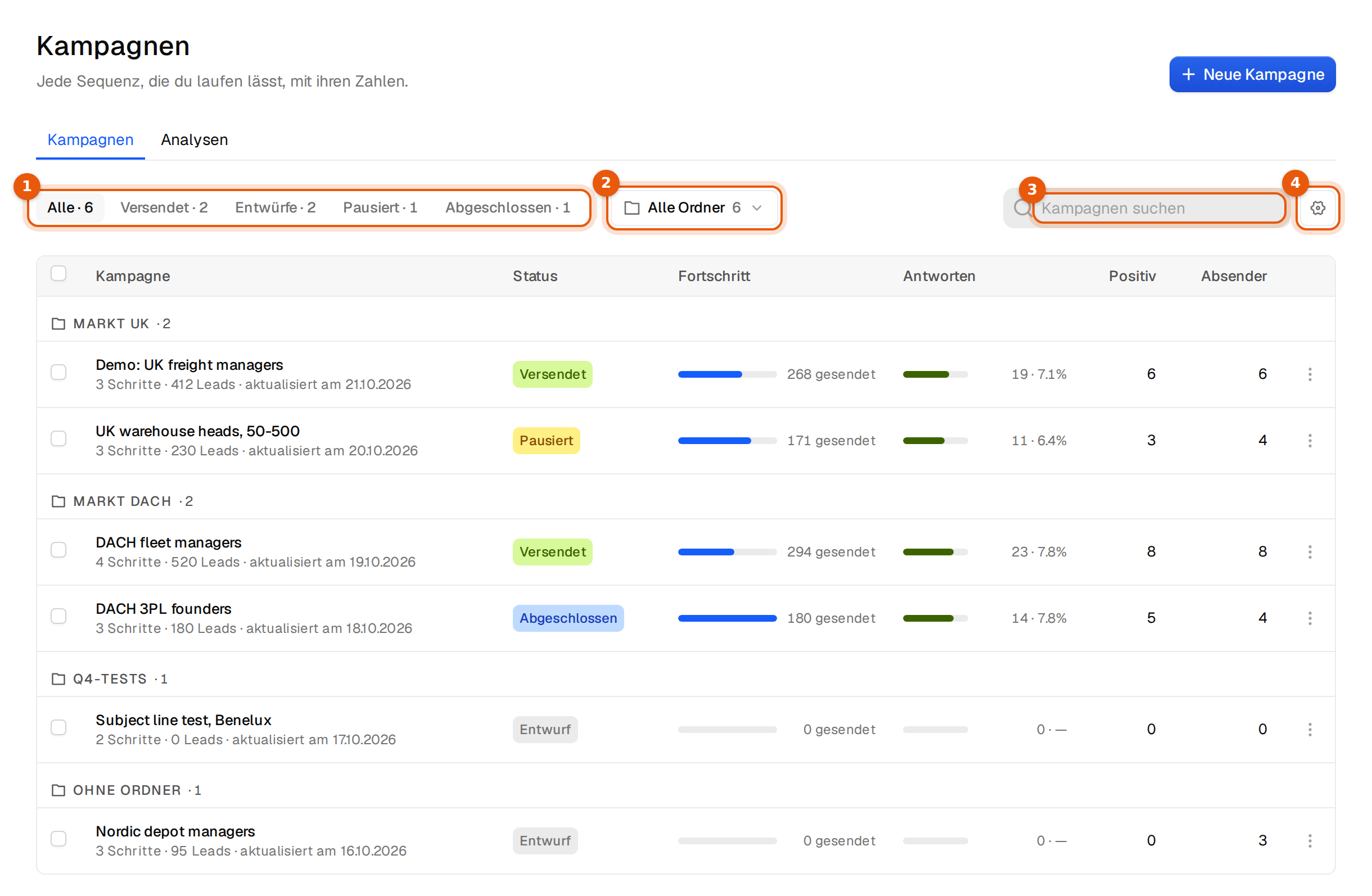Check the Nordic depot managers row

58,838
